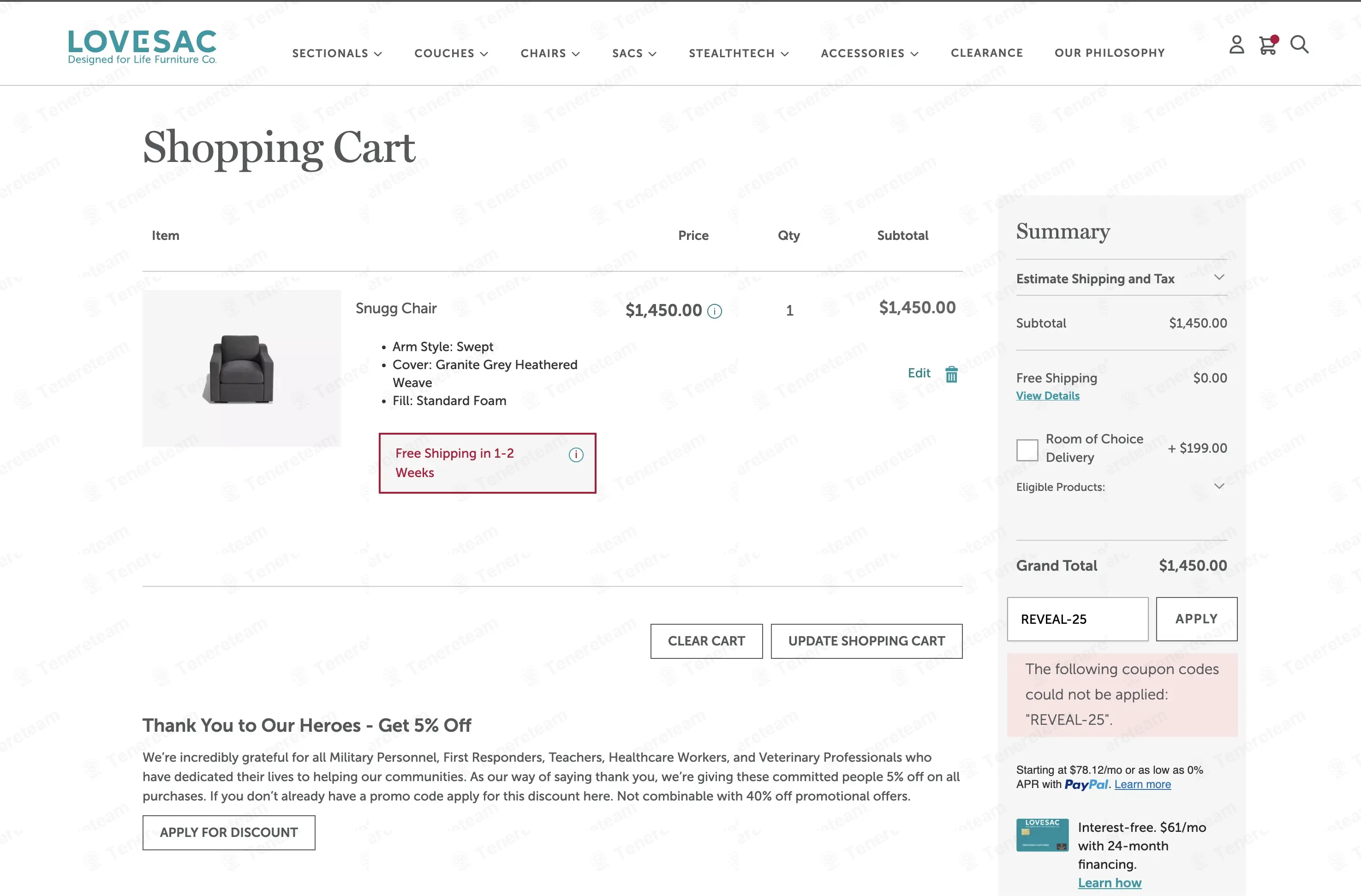The height and width of the screenshot is (896, 1361).
Task: Delete Snugg Chair with trash icon
Action: (952, 374)
